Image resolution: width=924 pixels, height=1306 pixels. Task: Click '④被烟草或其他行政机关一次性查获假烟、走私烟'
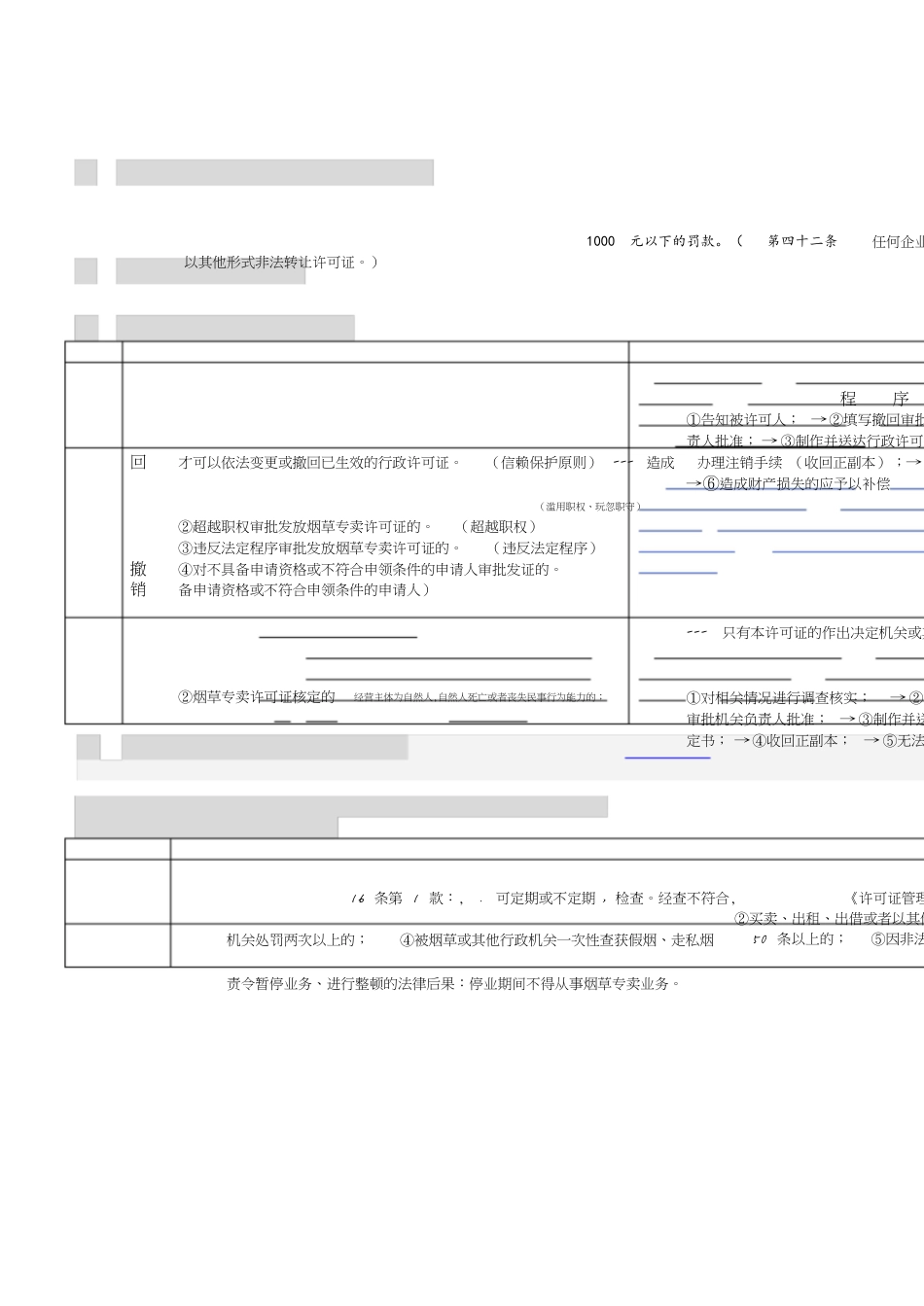(557, 939)
